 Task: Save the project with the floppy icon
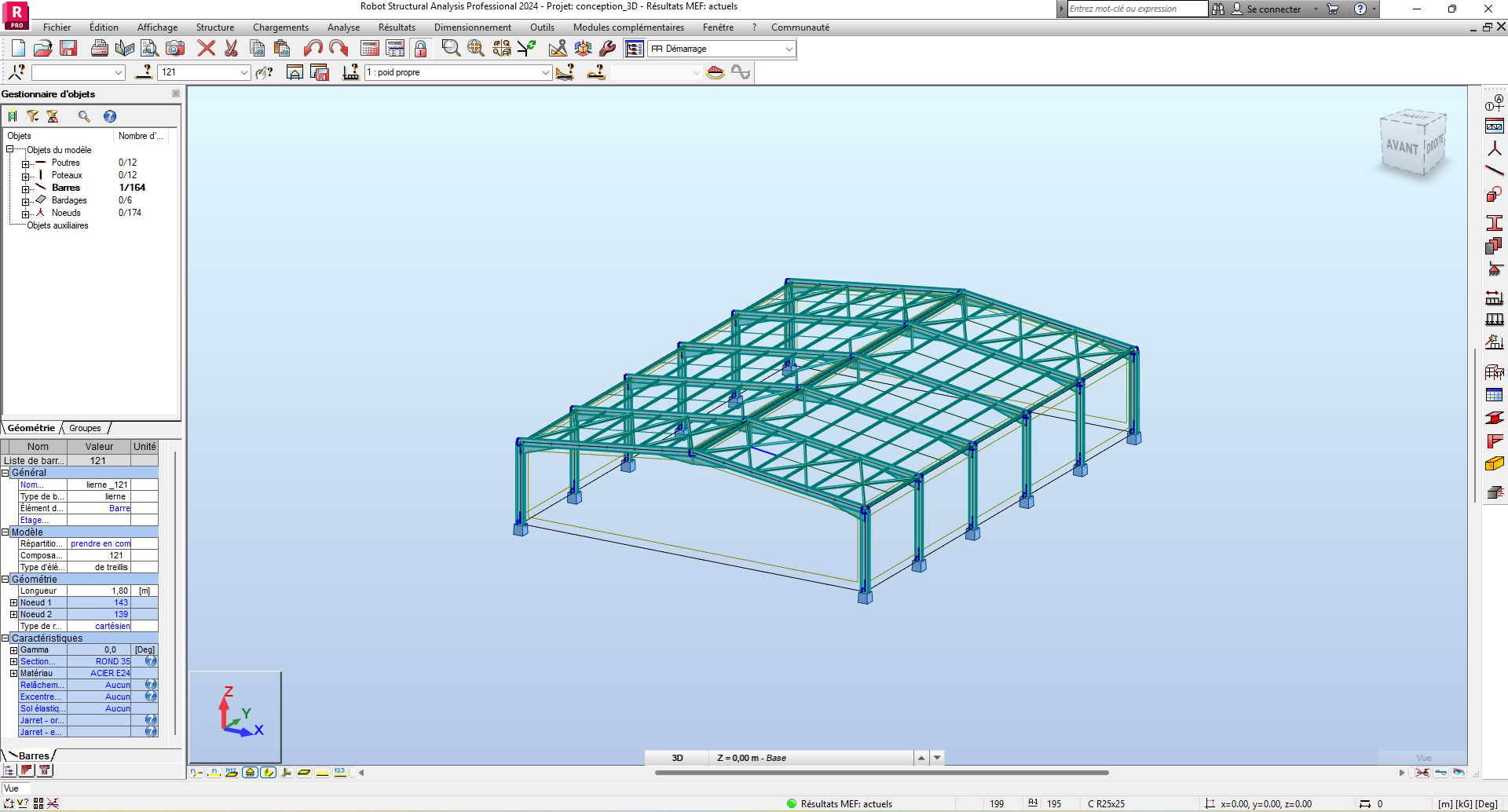tap(68, 49)
